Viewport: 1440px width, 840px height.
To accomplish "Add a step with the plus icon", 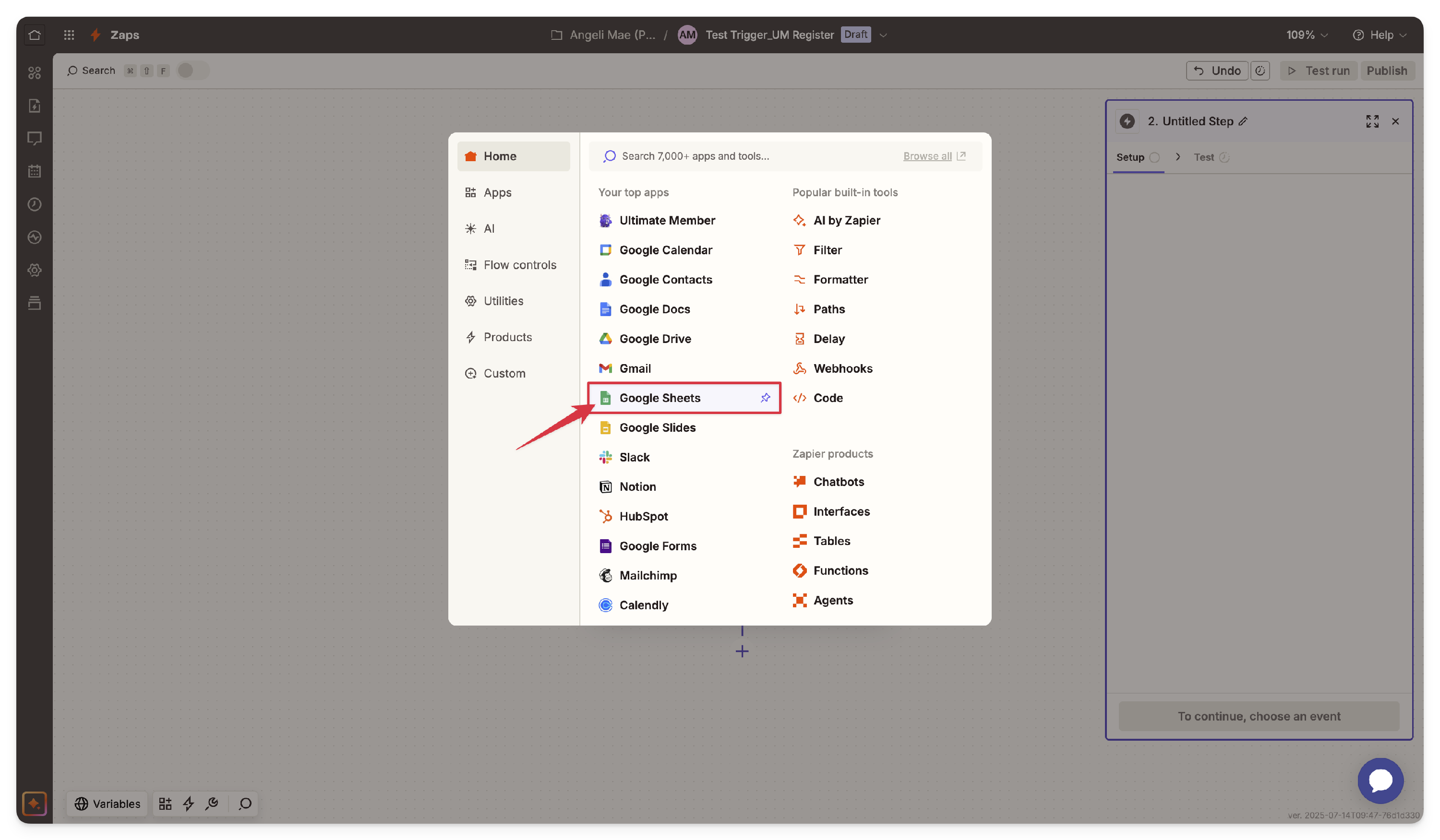I will 742,651.
